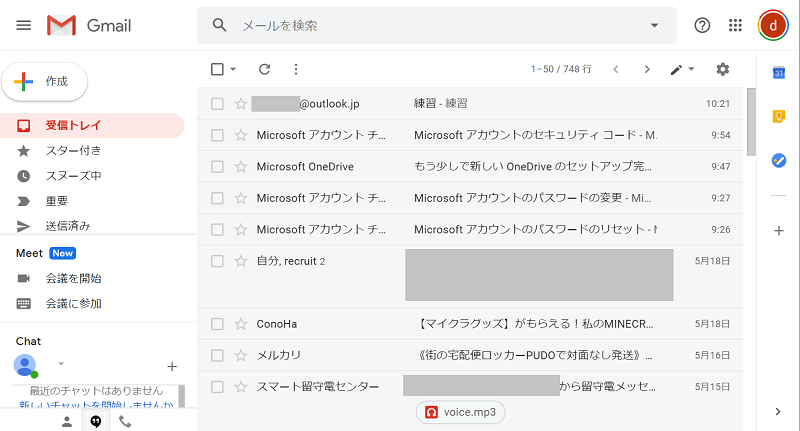Screen dimensions: 800x431
Task: Click the chat user avatar
Action: 25,365
